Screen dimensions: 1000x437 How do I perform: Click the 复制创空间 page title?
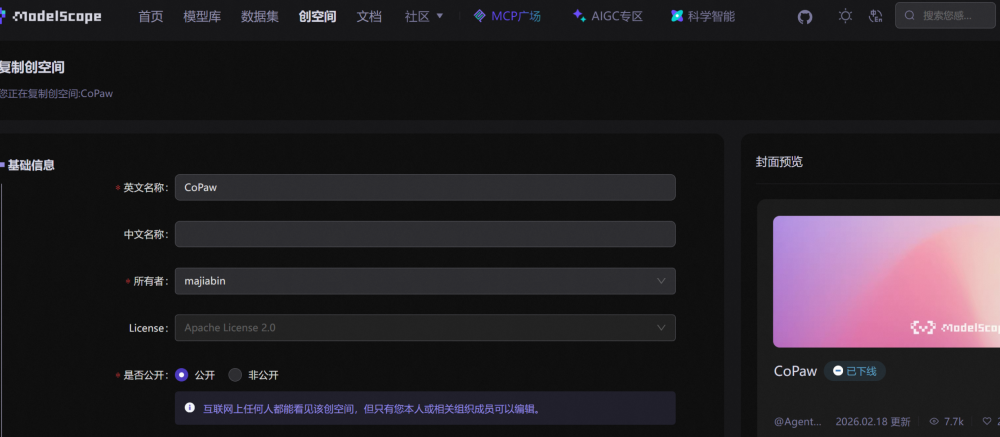pyautogui.click(x=32, y=67)
